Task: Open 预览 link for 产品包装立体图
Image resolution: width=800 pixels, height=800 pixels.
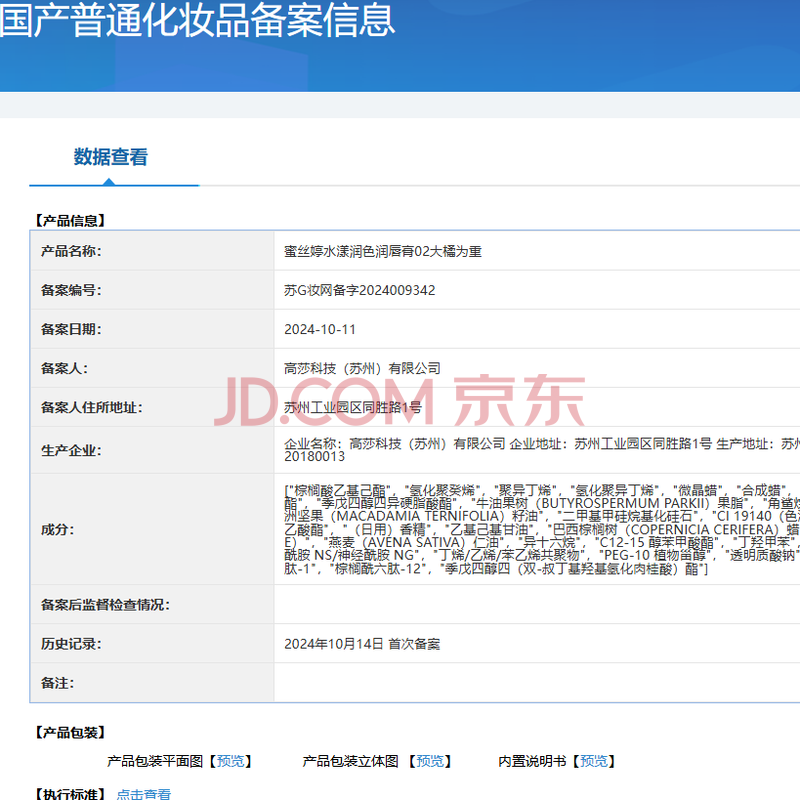Action: click(430, 761)
